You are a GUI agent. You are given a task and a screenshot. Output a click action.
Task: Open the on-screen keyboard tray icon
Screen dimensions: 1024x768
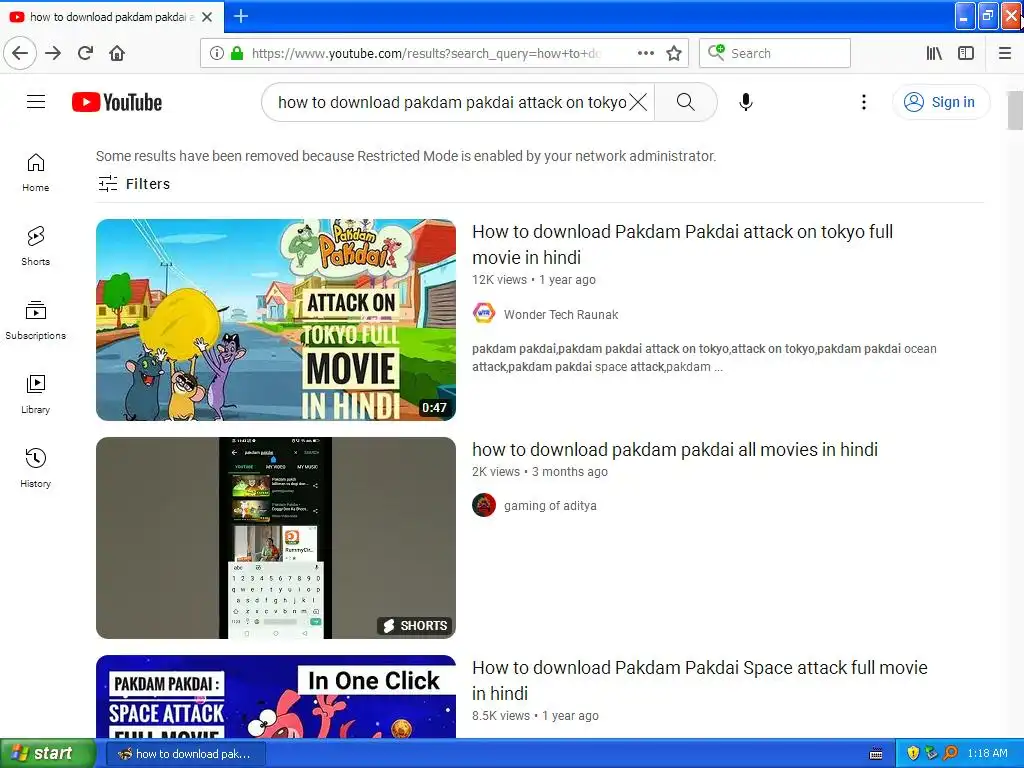876,754
